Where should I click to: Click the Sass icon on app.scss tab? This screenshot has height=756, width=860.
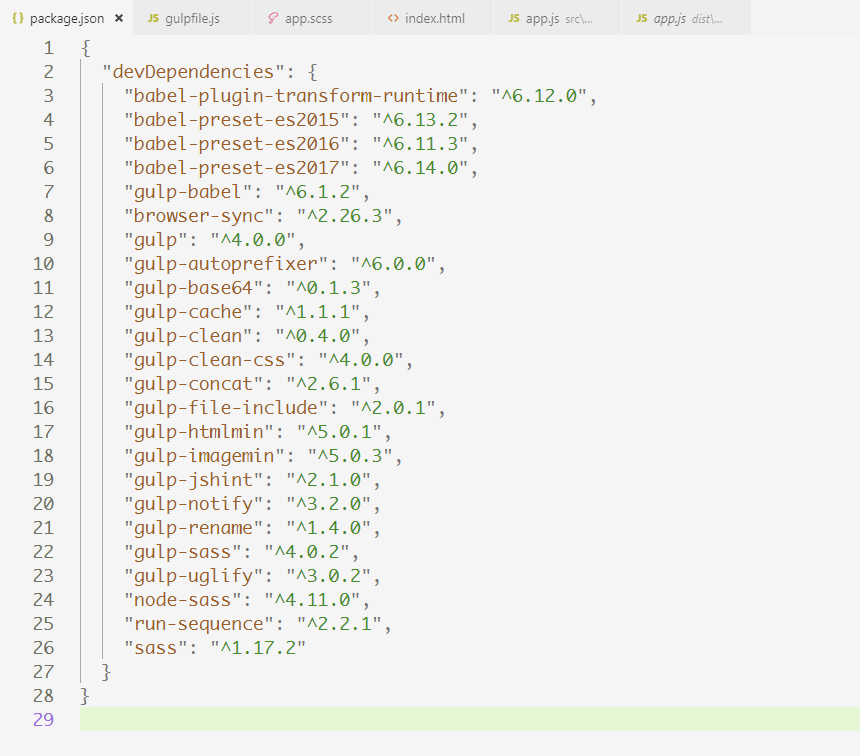coord(273,18)
